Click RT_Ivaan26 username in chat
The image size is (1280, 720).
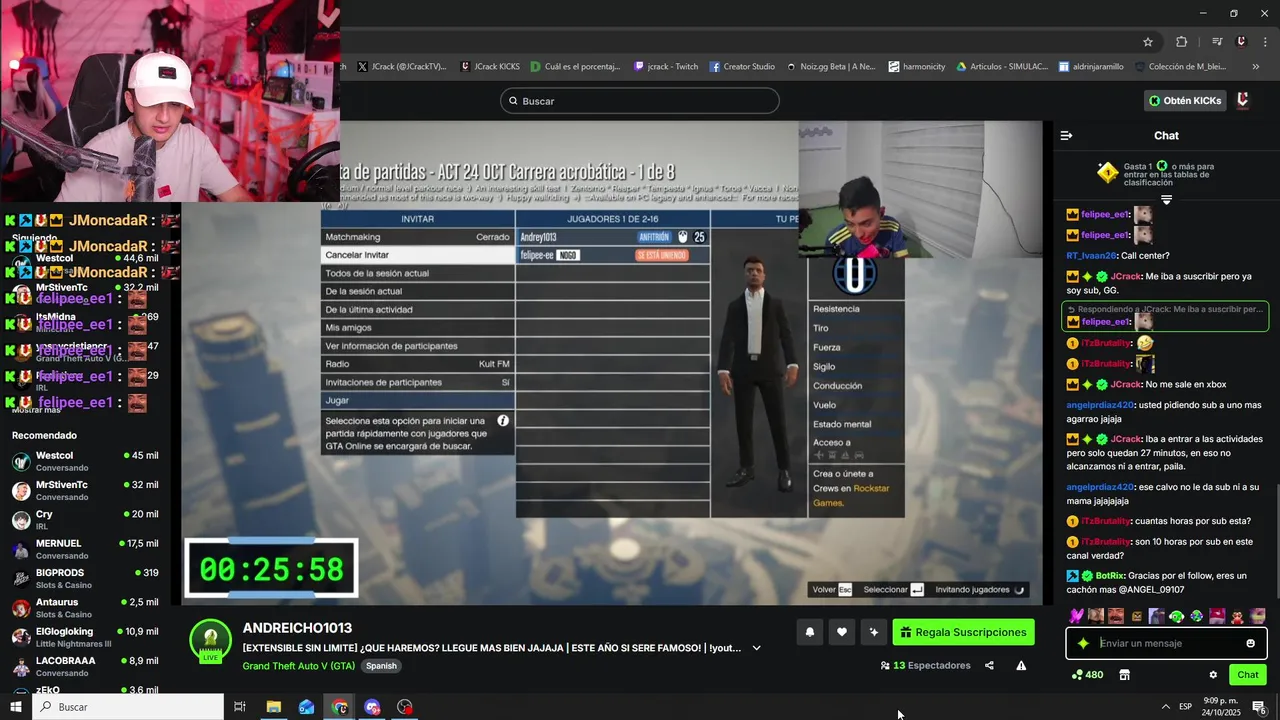click(x=1091, y=255)
